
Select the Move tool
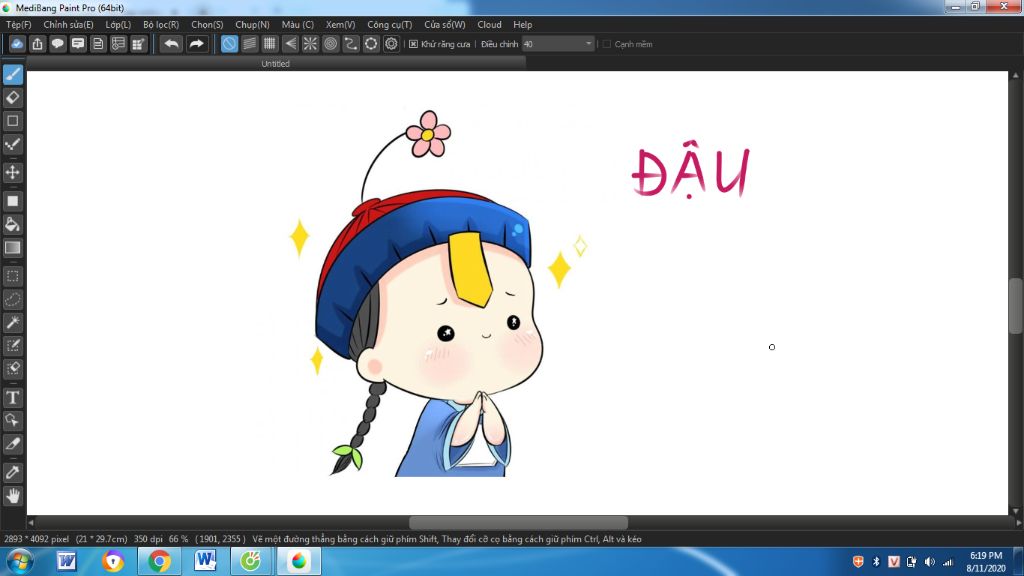(13, 172)
